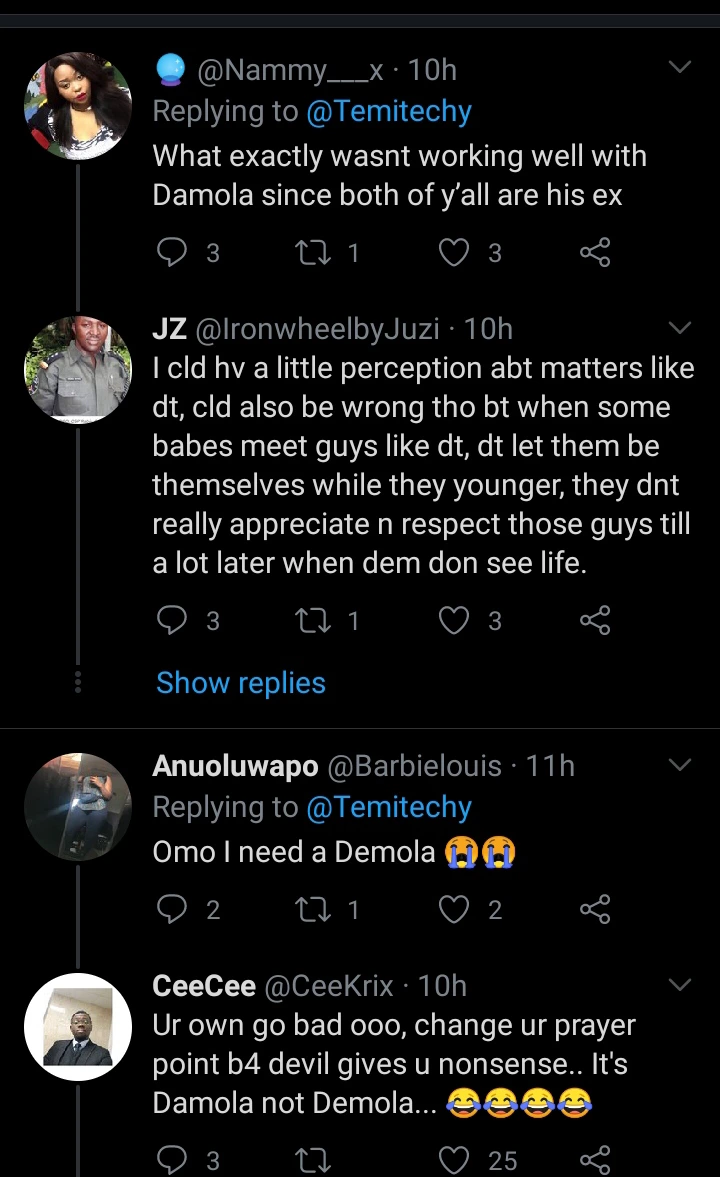Share JZ's tweet with share icon

[595, 621]
